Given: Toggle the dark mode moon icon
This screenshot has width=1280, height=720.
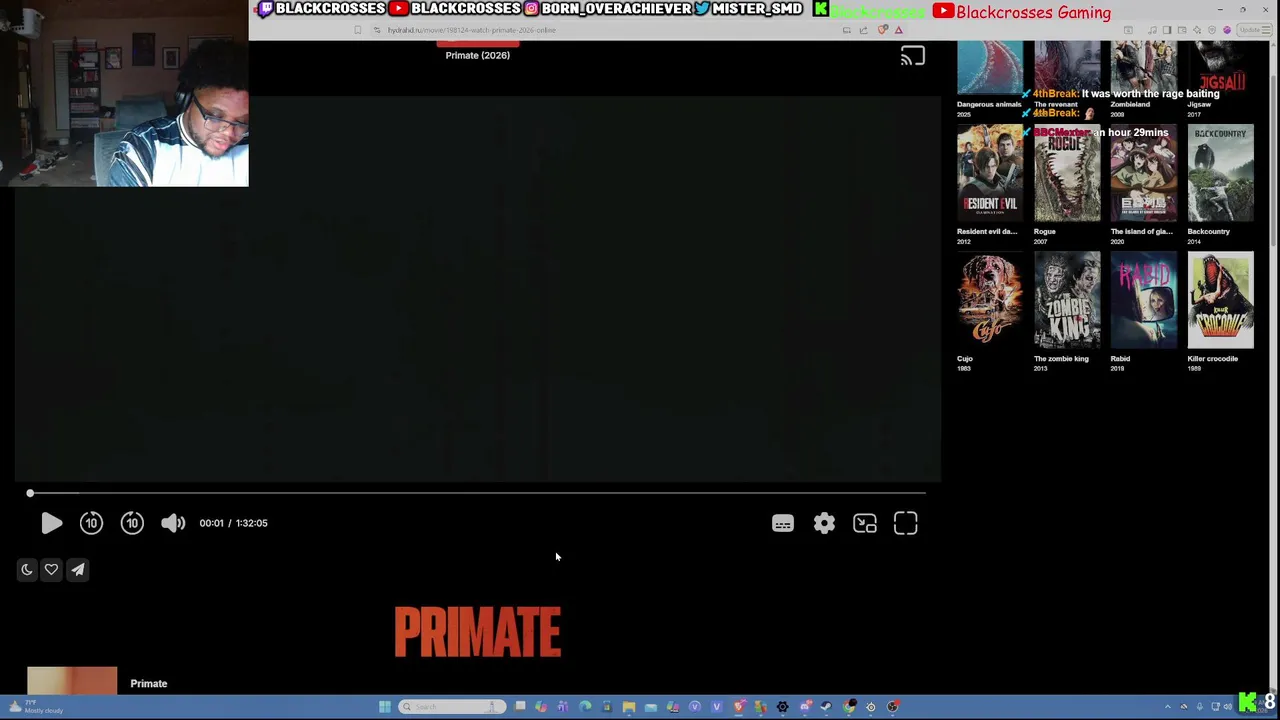Looking at the screenshot, I should tap(27, 569).
